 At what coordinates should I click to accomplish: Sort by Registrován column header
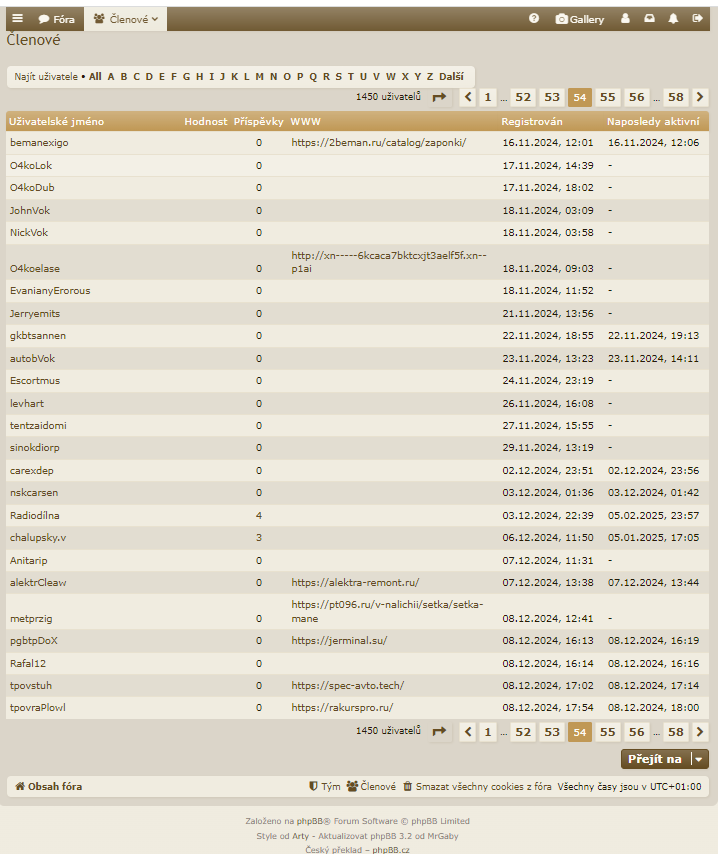pyautogui.click(x=532, y=122)
